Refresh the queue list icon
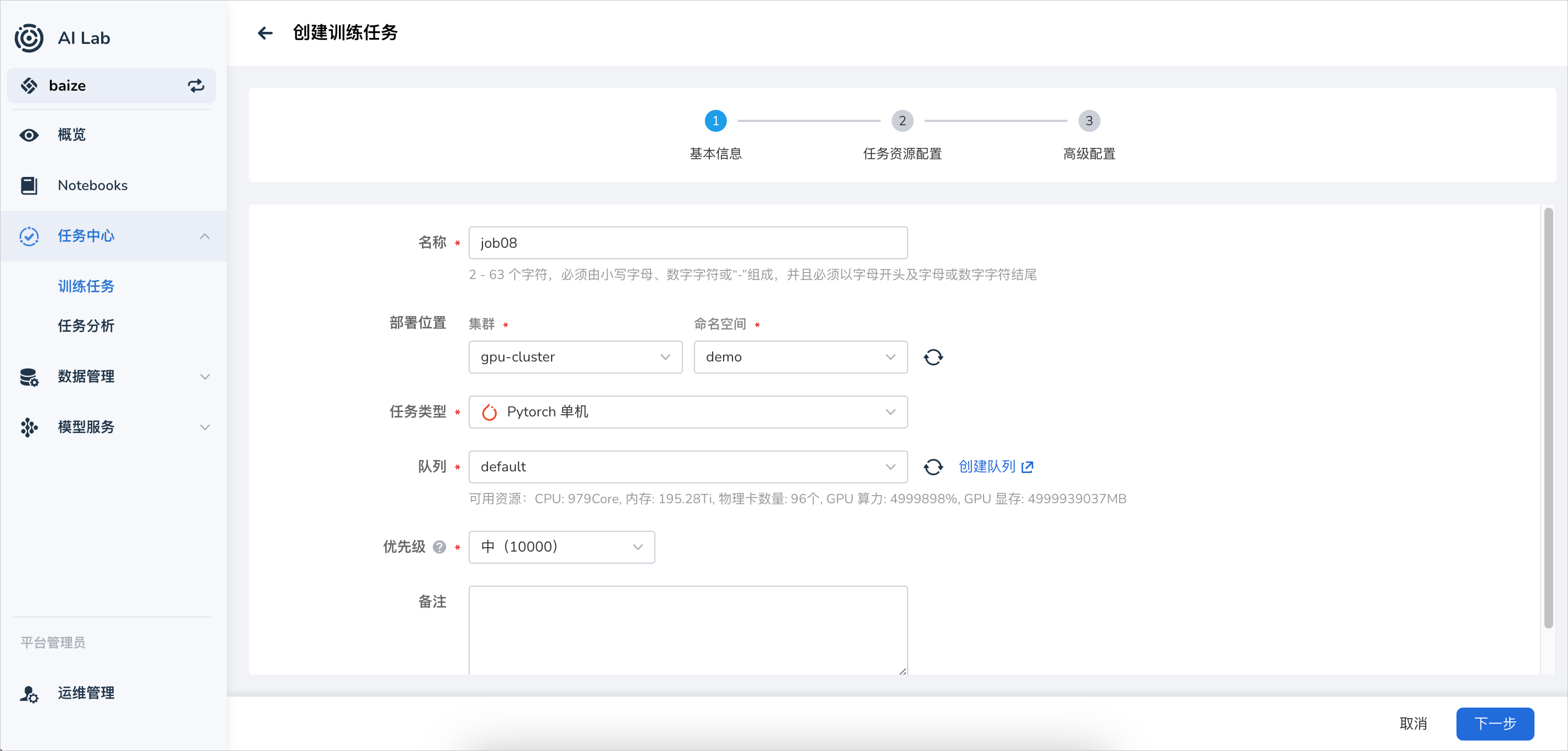The height and width of the screenshot is (751, 1568). (x=933, y=468)
